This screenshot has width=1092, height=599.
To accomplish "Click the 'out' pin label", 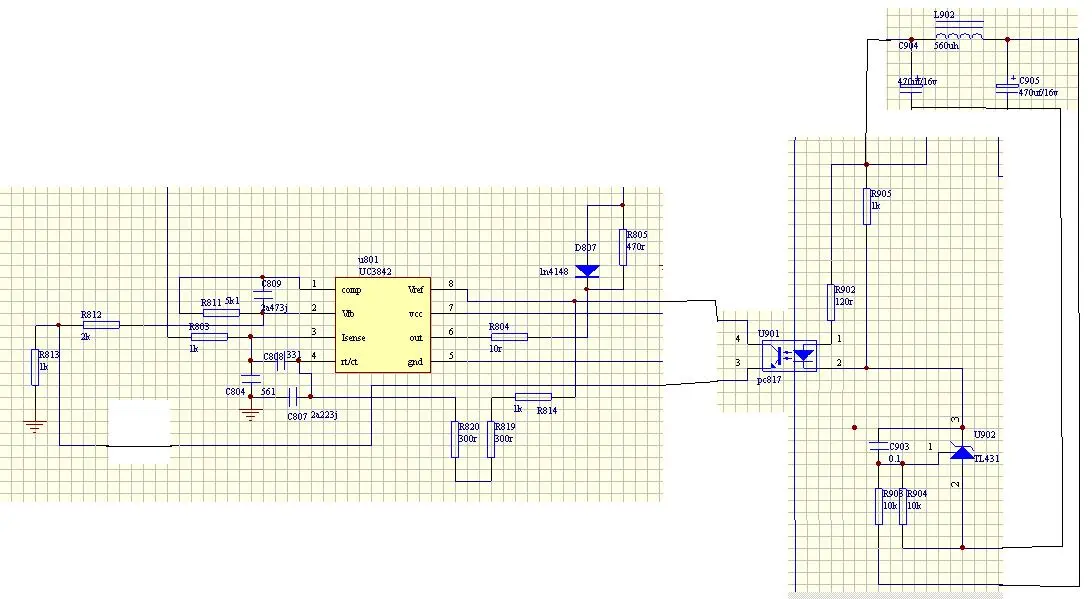I will 416,338.
